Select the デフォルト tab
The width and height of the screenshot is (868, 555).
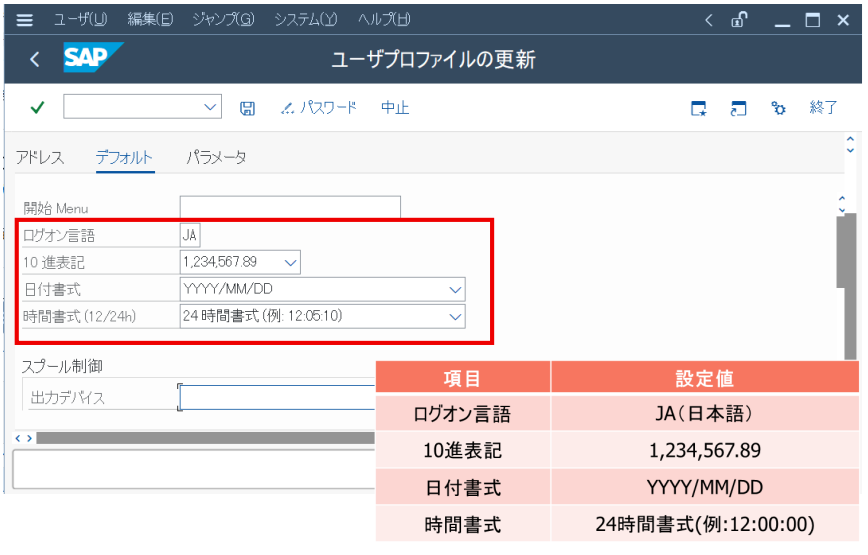pos(124,158)
